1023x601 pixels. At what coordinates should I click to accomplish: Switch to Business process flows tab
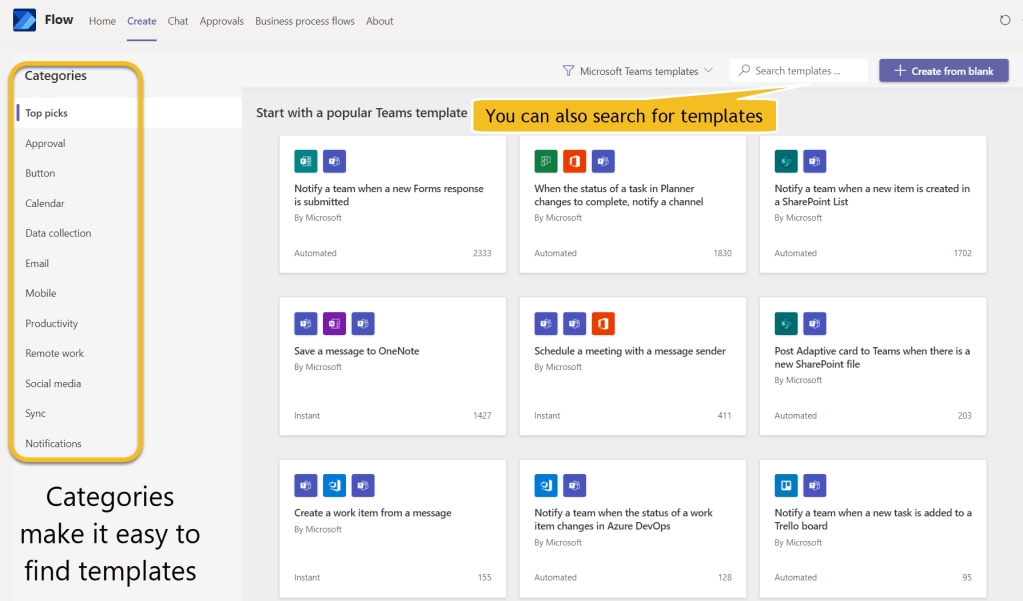[x=304, y=21]
